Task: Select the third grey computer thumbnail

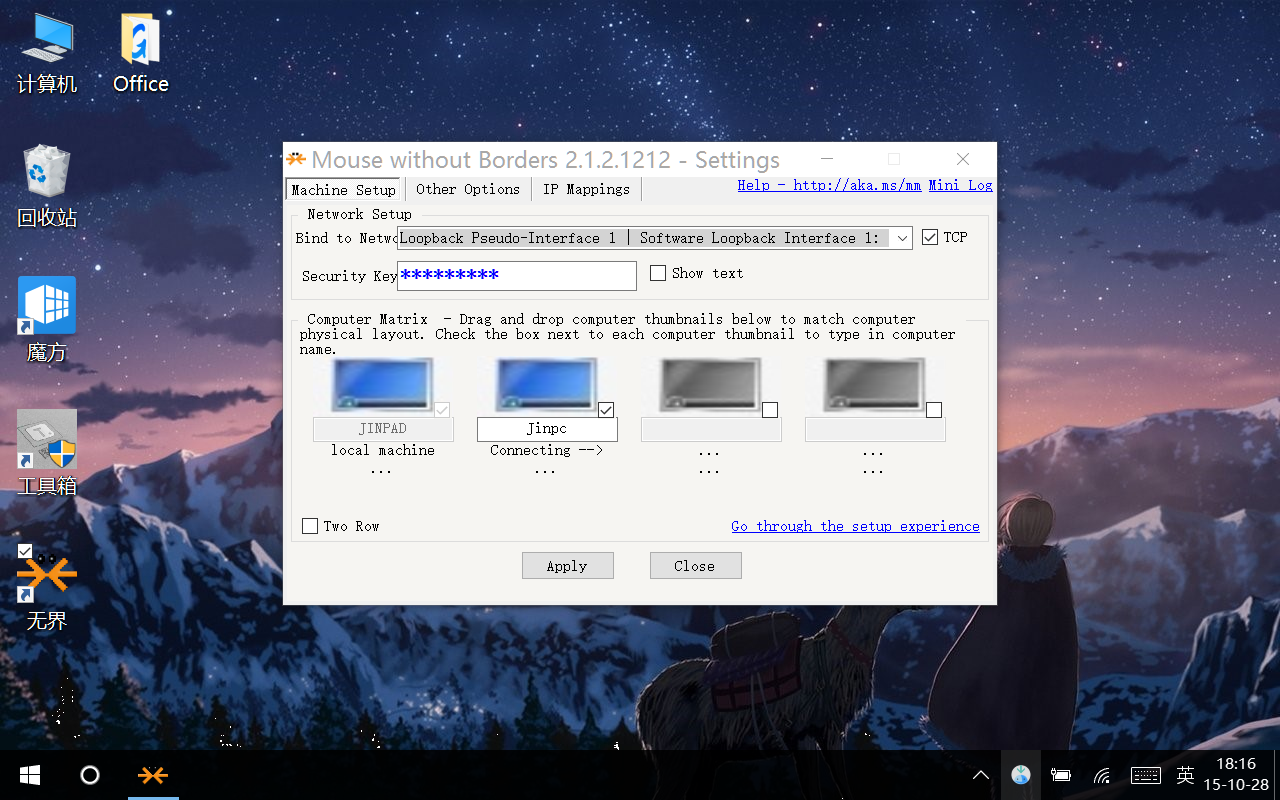Action: 709,385
